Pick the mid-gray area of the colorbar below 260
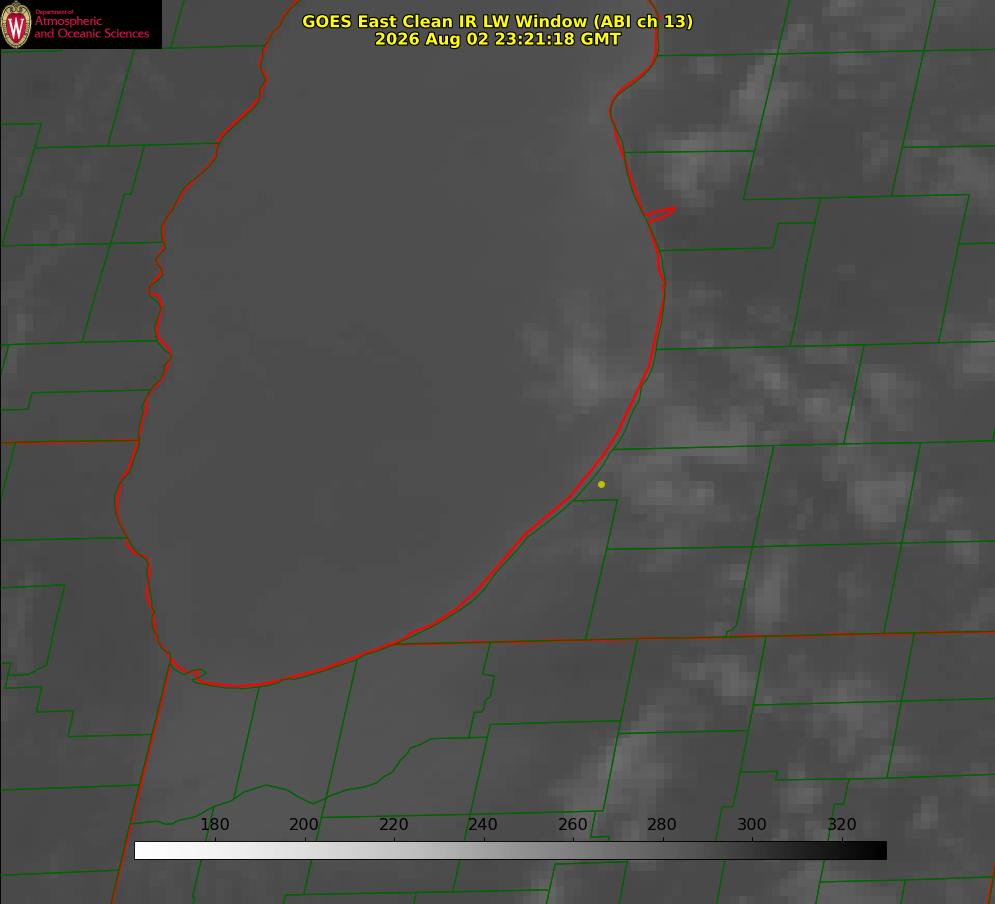Image resolution: width=995 pixels, height=904 pixels. (573, 851)
